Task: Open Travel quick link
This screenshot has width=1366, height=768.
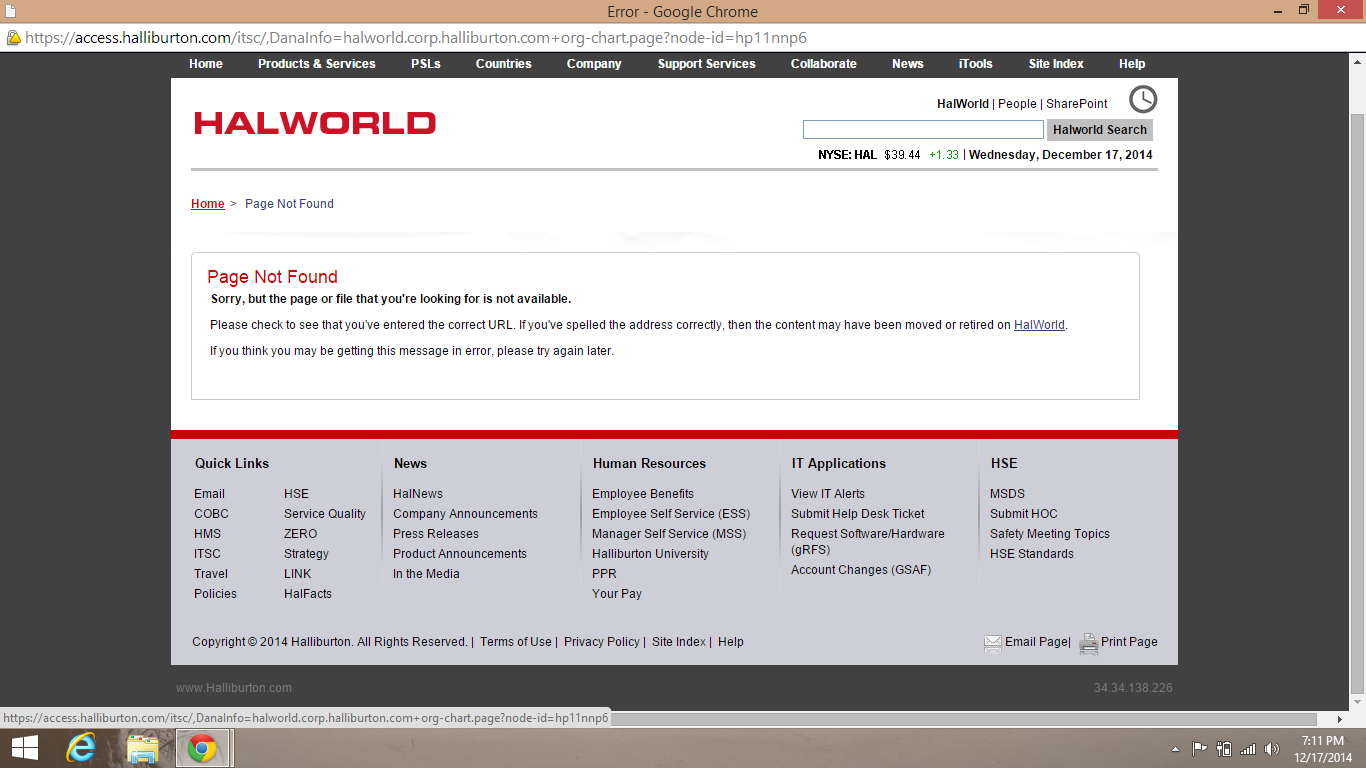Action: coord(211,574)
